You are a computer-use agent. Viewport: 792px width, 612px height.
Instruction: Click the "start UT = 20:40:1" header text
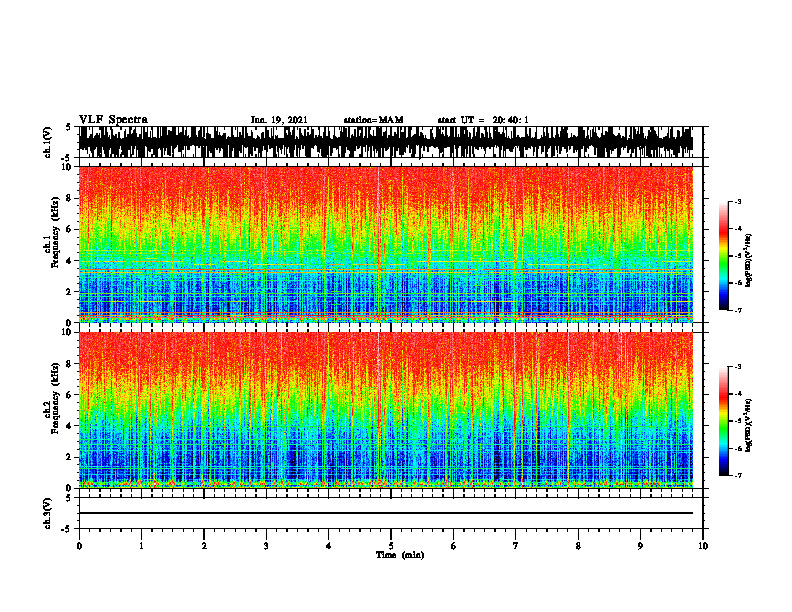click(483, 120)
